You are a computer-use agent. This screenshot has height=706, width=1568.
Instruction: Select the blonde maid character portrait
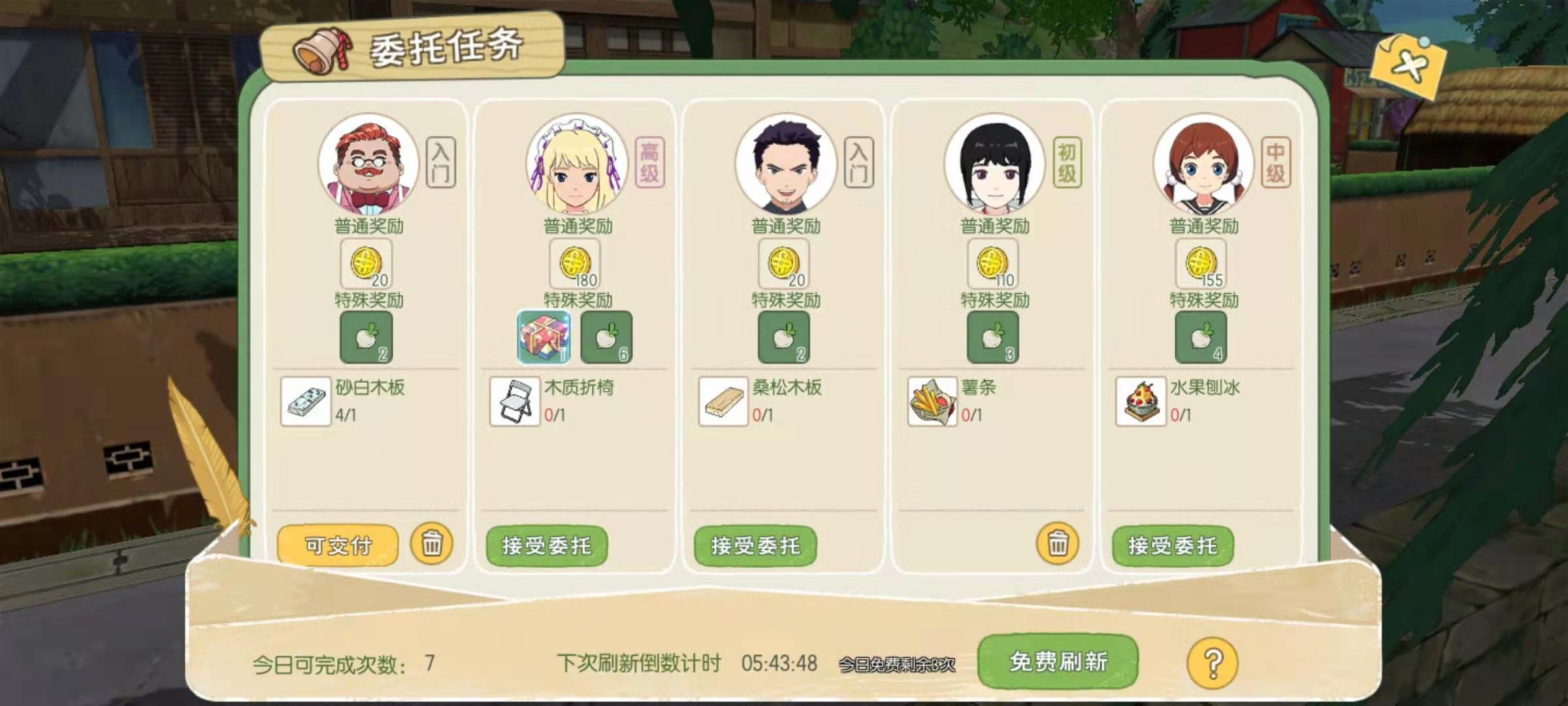pyautogui.click(x=576, y=163)
